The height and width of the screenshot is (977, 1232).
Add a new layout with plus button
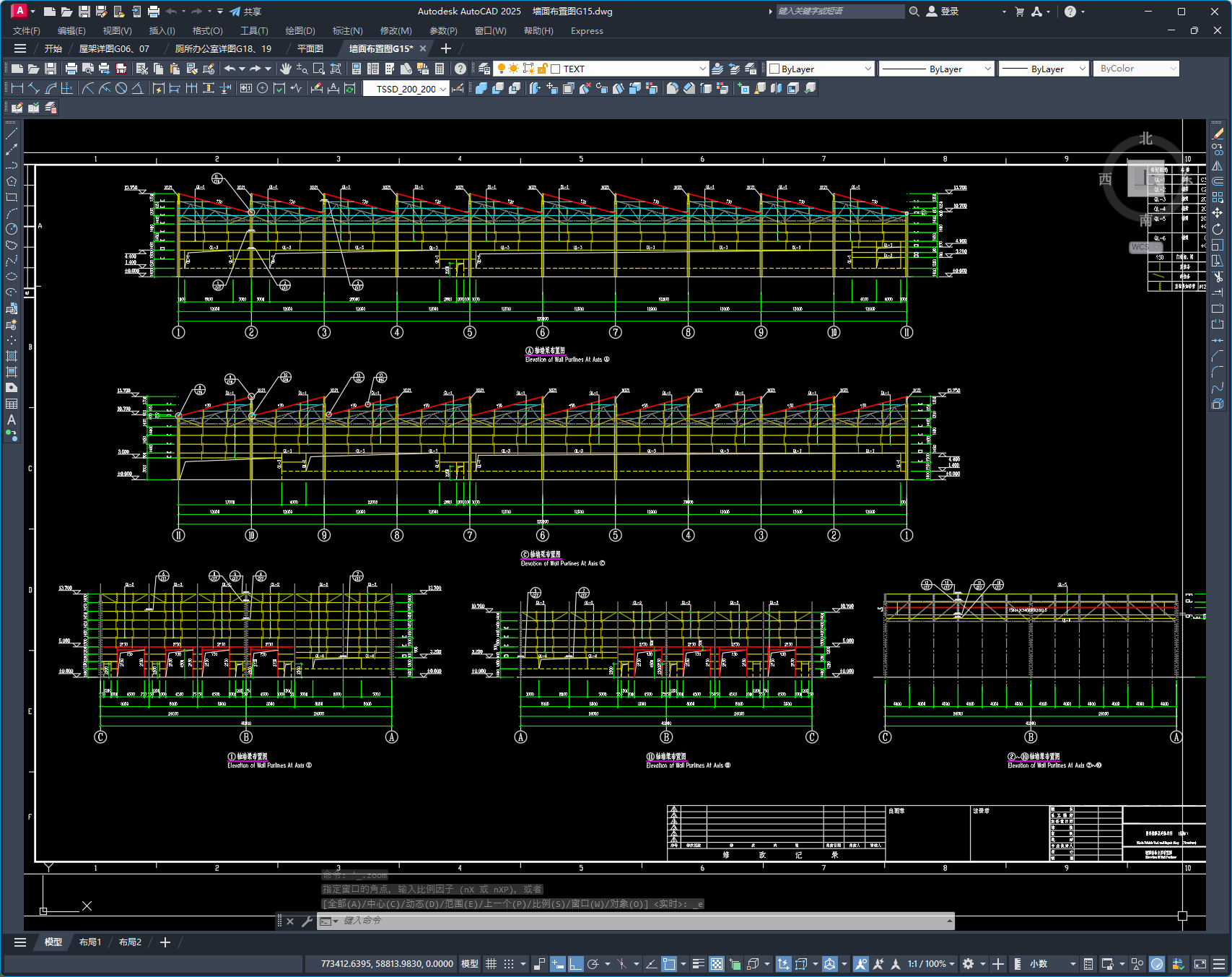coord(165,942)
